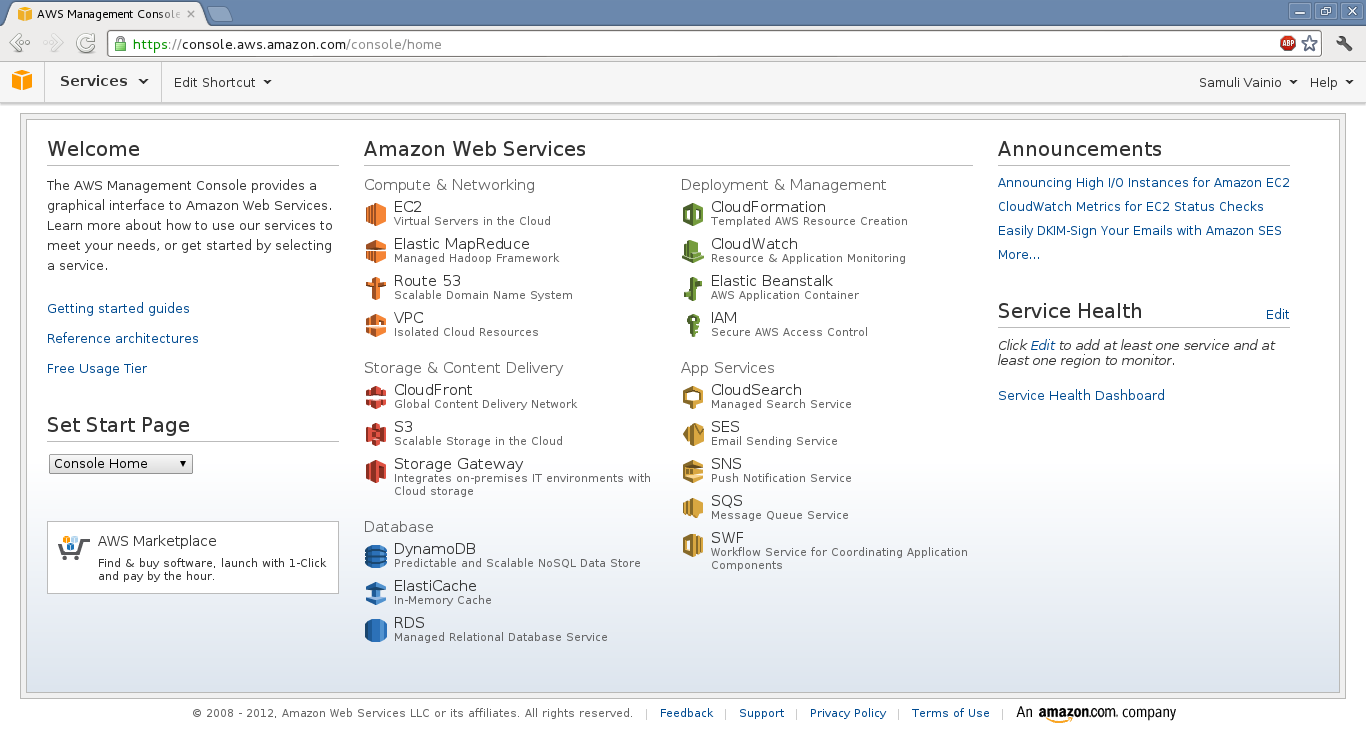Click the Storage Gateway icon
1366x741 pixels.
click(376, 471)
